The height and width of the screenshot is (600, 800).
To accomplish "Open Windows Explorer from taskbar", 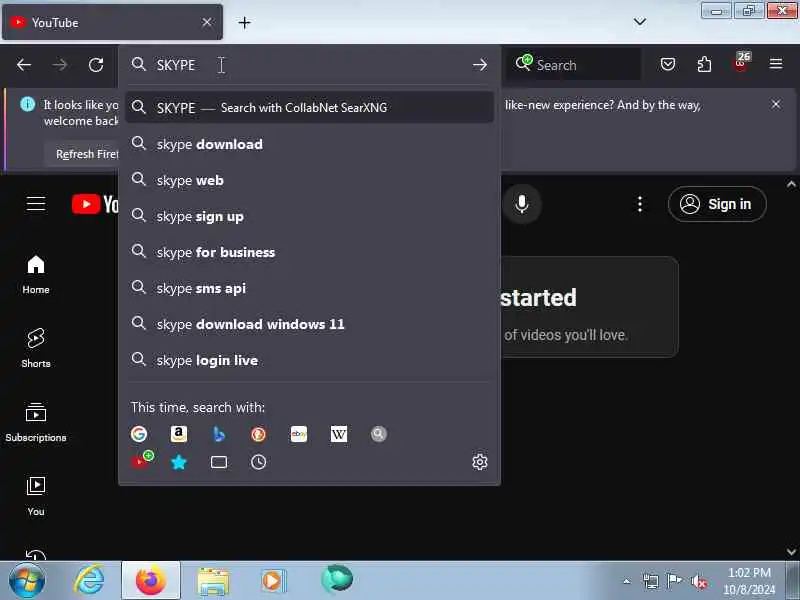I will [213, 580].
